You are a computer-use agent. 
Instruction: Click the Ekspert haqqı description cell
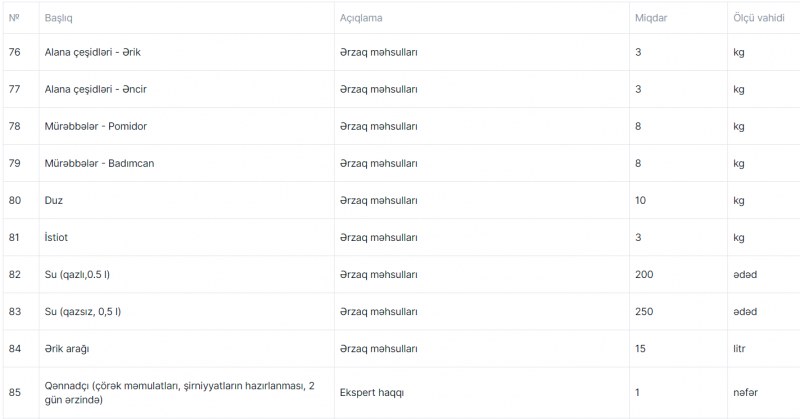click(x=371, y=392)
